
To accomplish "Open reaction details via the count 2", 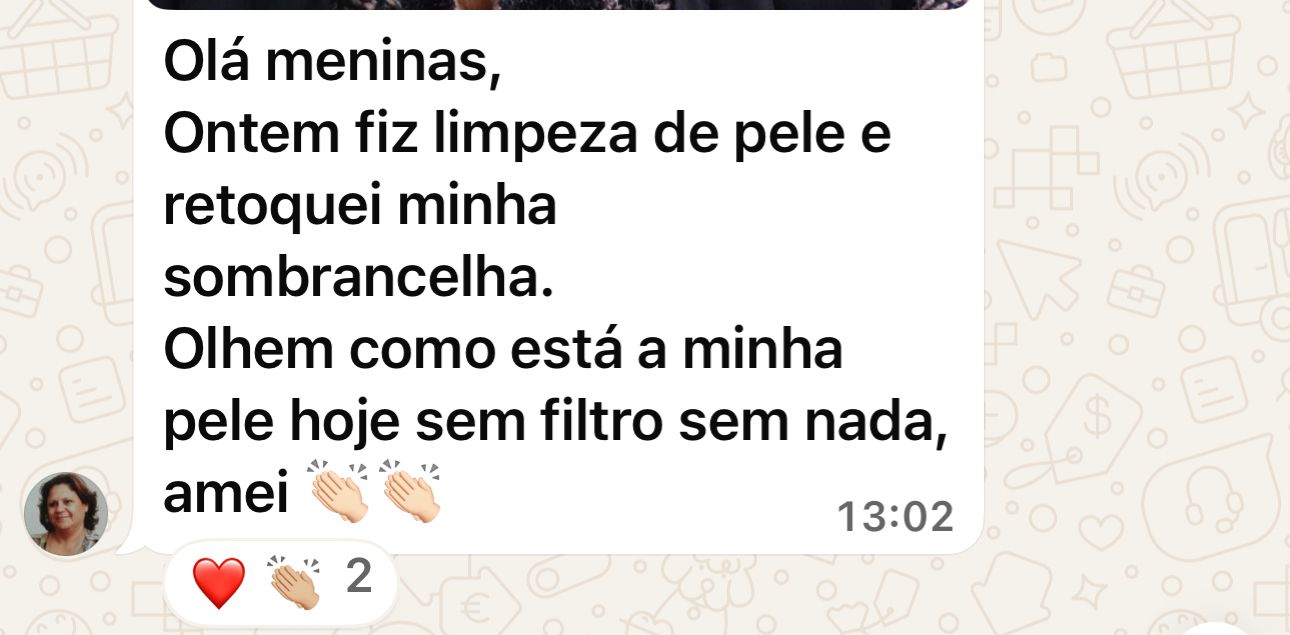I will pyautogui.click(x=359, y=578).
